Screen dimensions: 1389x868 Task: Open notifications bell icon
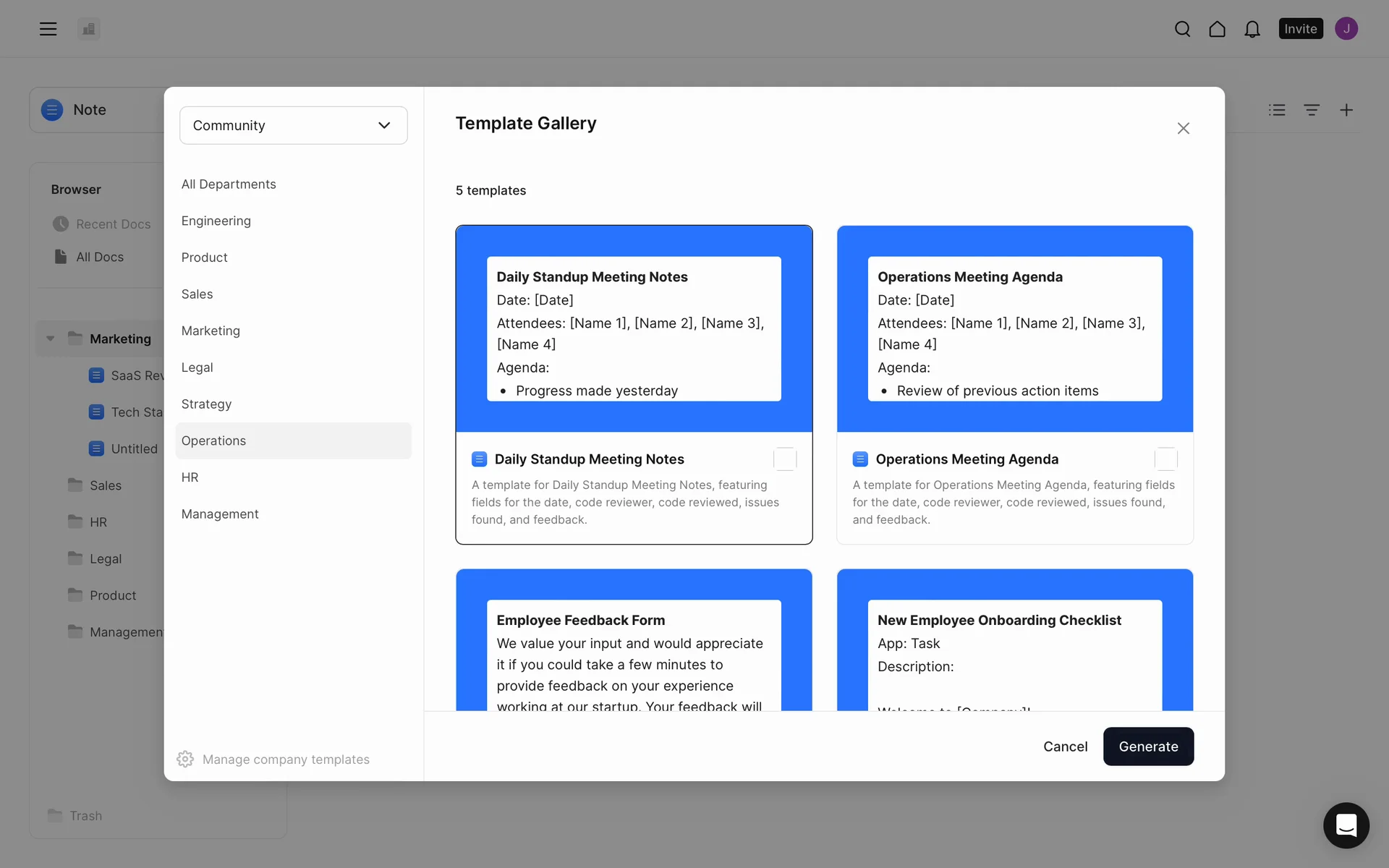1252,29
